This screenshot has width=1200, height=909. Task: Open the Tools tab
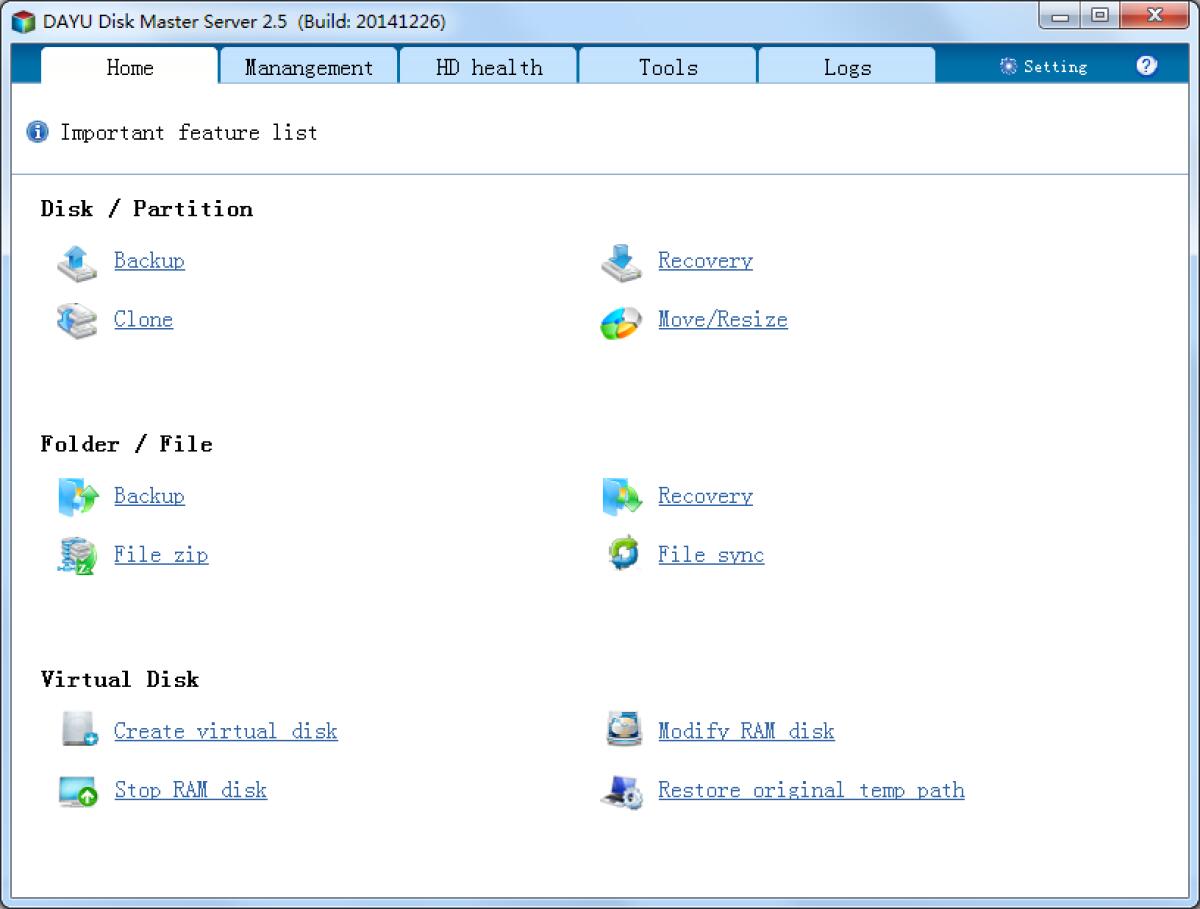667,65
